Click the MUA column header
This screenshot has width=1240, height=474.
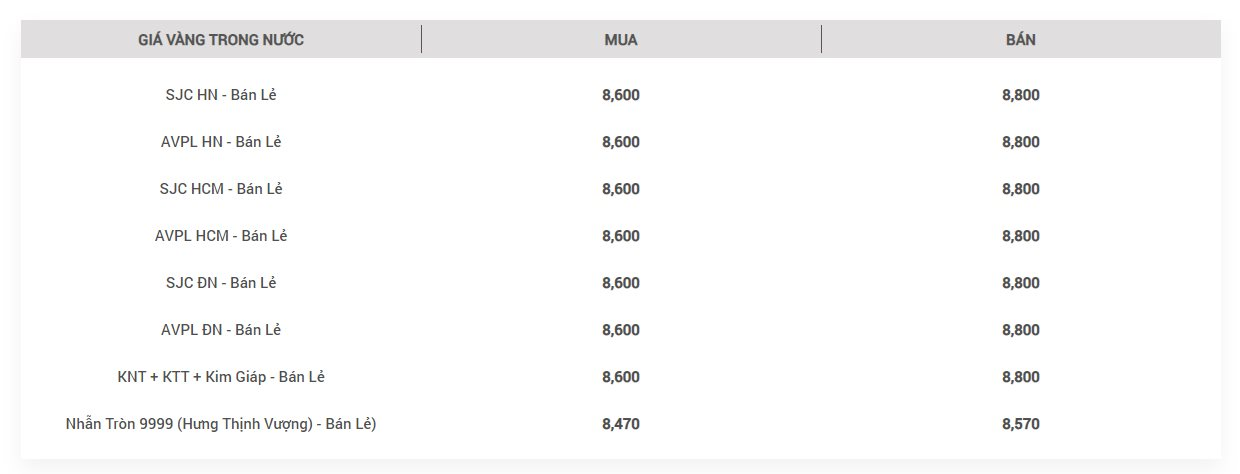point(621,40)
